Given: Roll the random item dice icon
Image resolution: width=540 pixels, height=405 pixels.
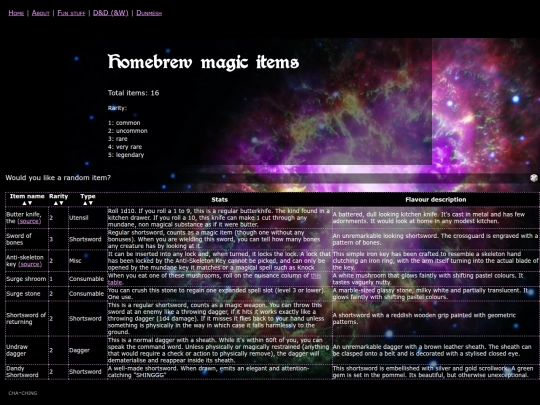Looking at the screenshot, I should [534, 178].
